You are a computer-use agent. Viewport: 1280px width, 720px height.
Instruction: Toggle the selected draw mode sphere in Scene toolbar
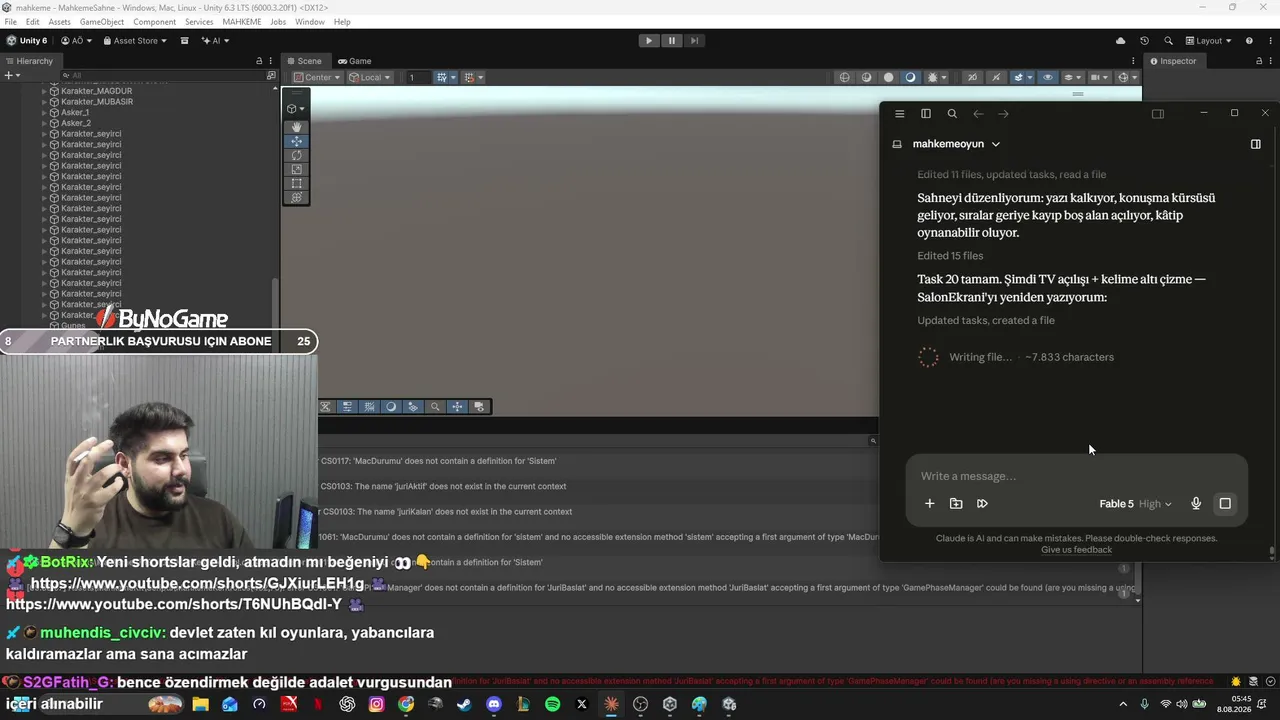pyautogui.click(x=910, y=77)
